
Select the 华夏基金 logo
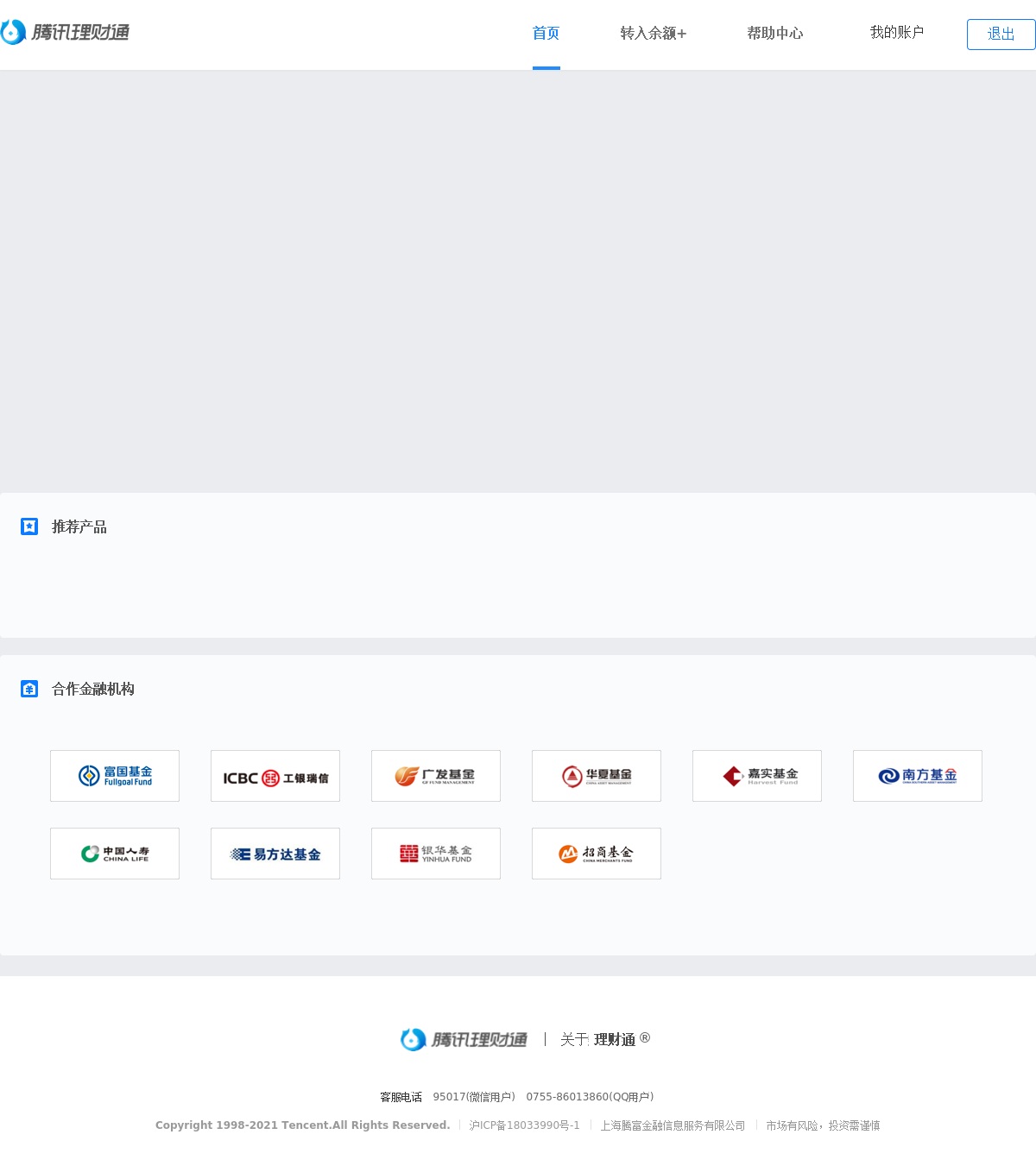pos(597,776)
